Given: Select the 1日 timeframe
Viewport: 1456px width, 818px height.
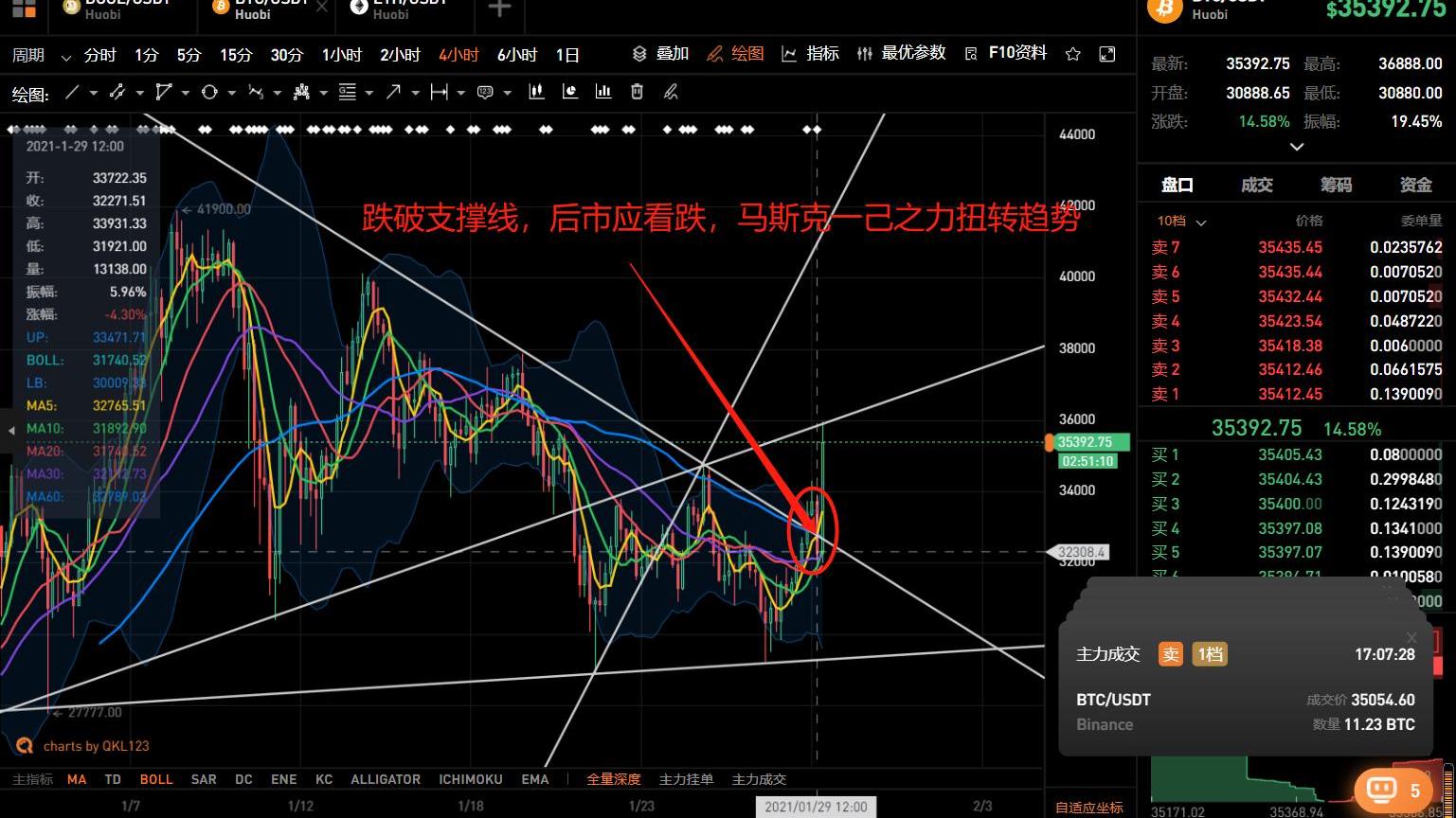Looking at the screenshot, I should pos(567,55).
